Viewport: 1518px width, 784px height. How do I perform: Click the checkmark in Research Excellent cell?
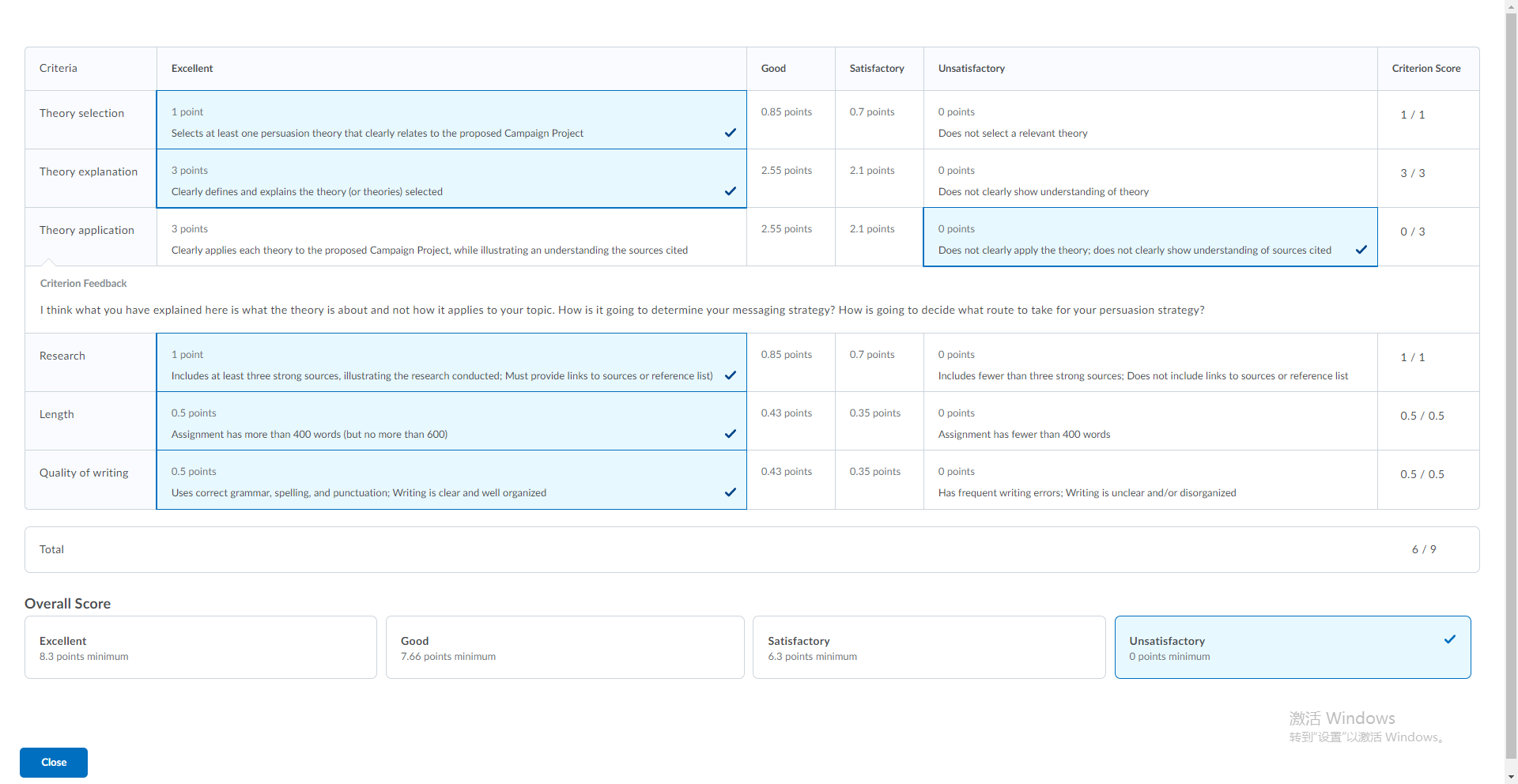pos(731,375)
